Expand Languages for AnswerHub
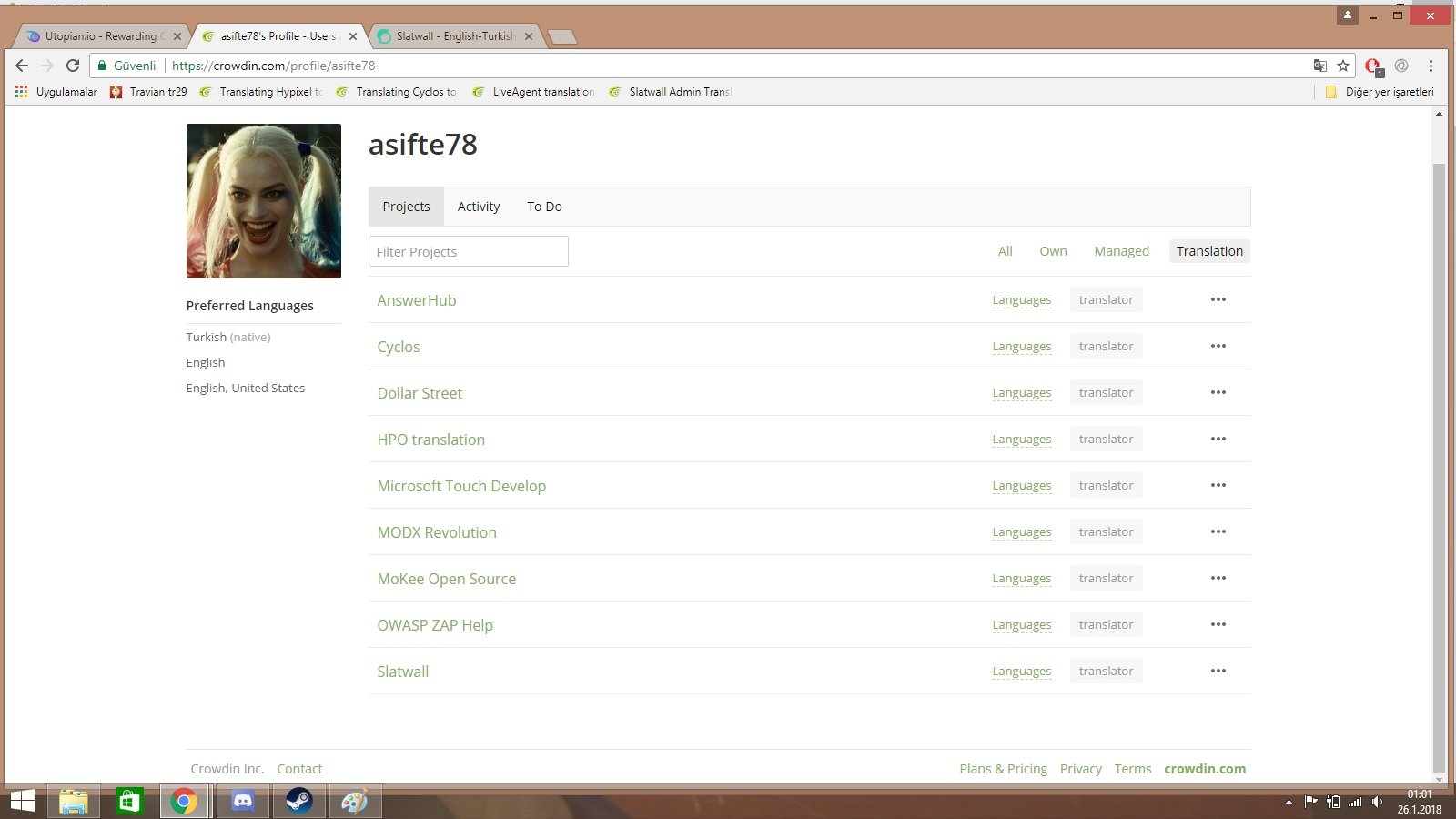Image resolution: width=1456 pixels, height=819 pixels. pyautogui.click(x=1022, y=300)
